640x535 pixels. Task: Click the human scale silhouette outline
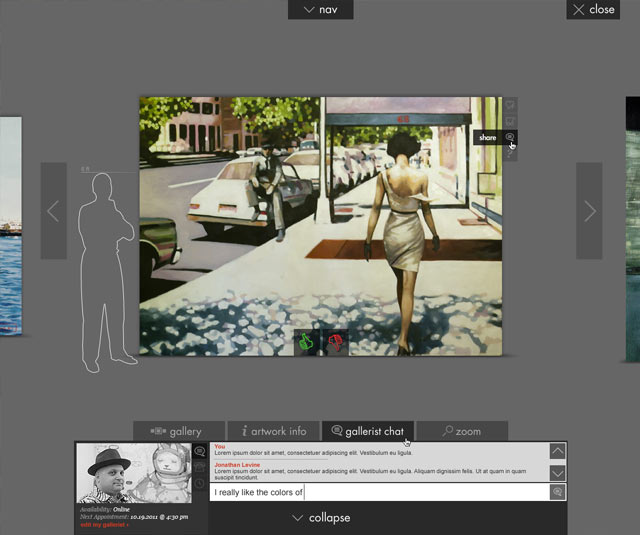tap(107, 272)
